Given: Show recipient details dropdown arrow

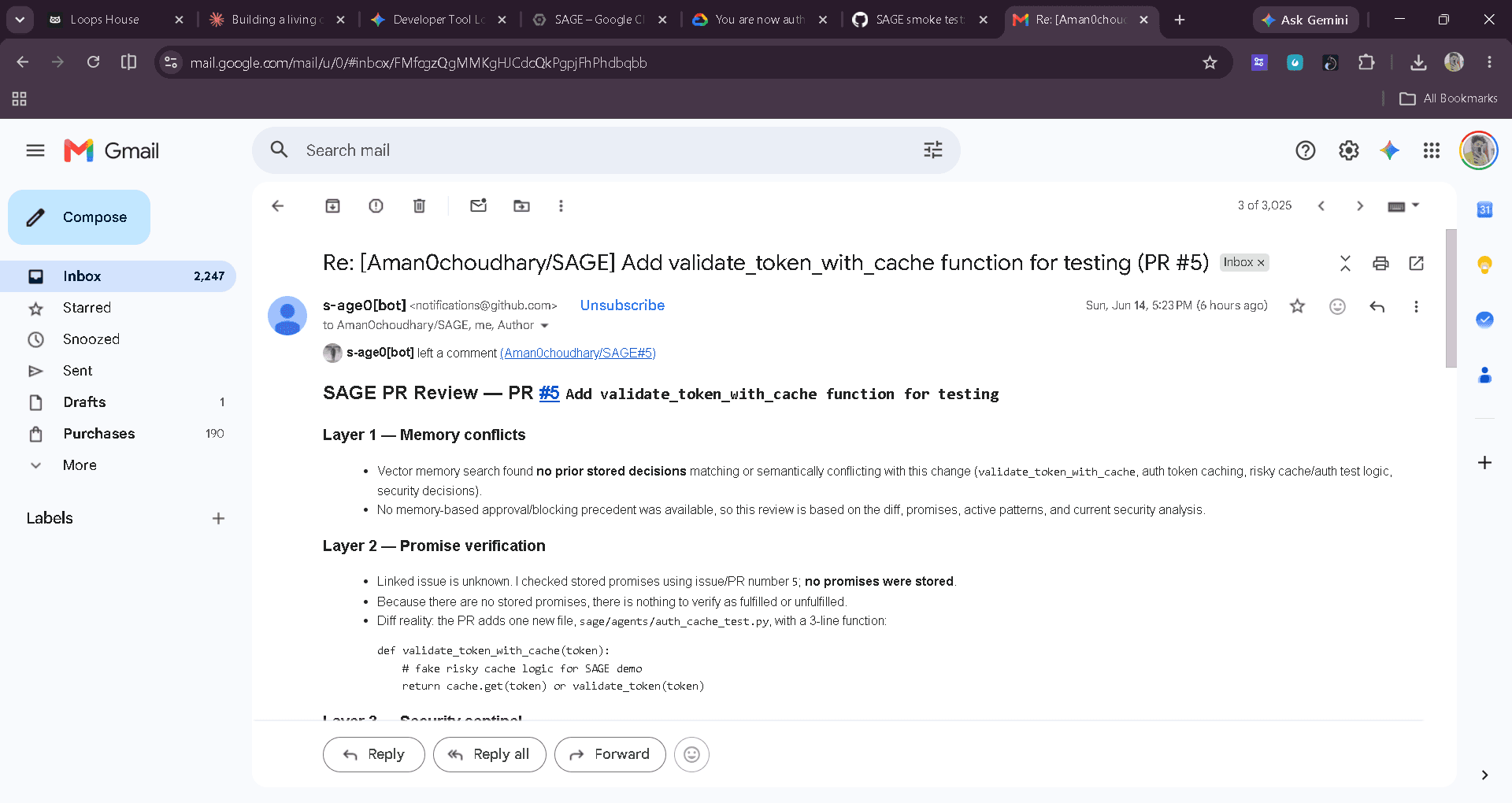Looking at the screenshot, I should [544, 326].
